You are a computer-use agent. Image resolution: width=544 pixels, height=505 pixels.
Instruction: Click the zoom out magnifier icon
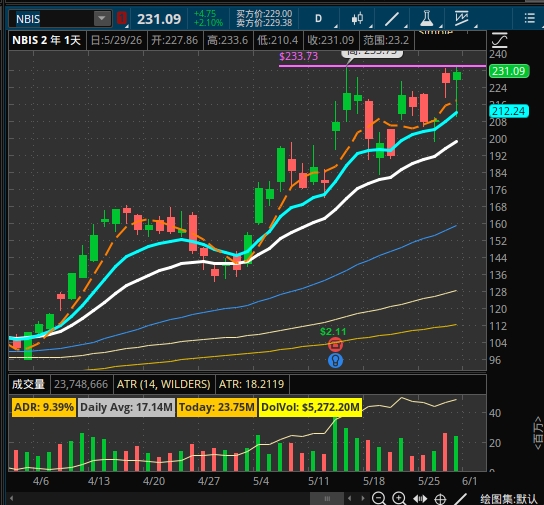pos(379,498)
